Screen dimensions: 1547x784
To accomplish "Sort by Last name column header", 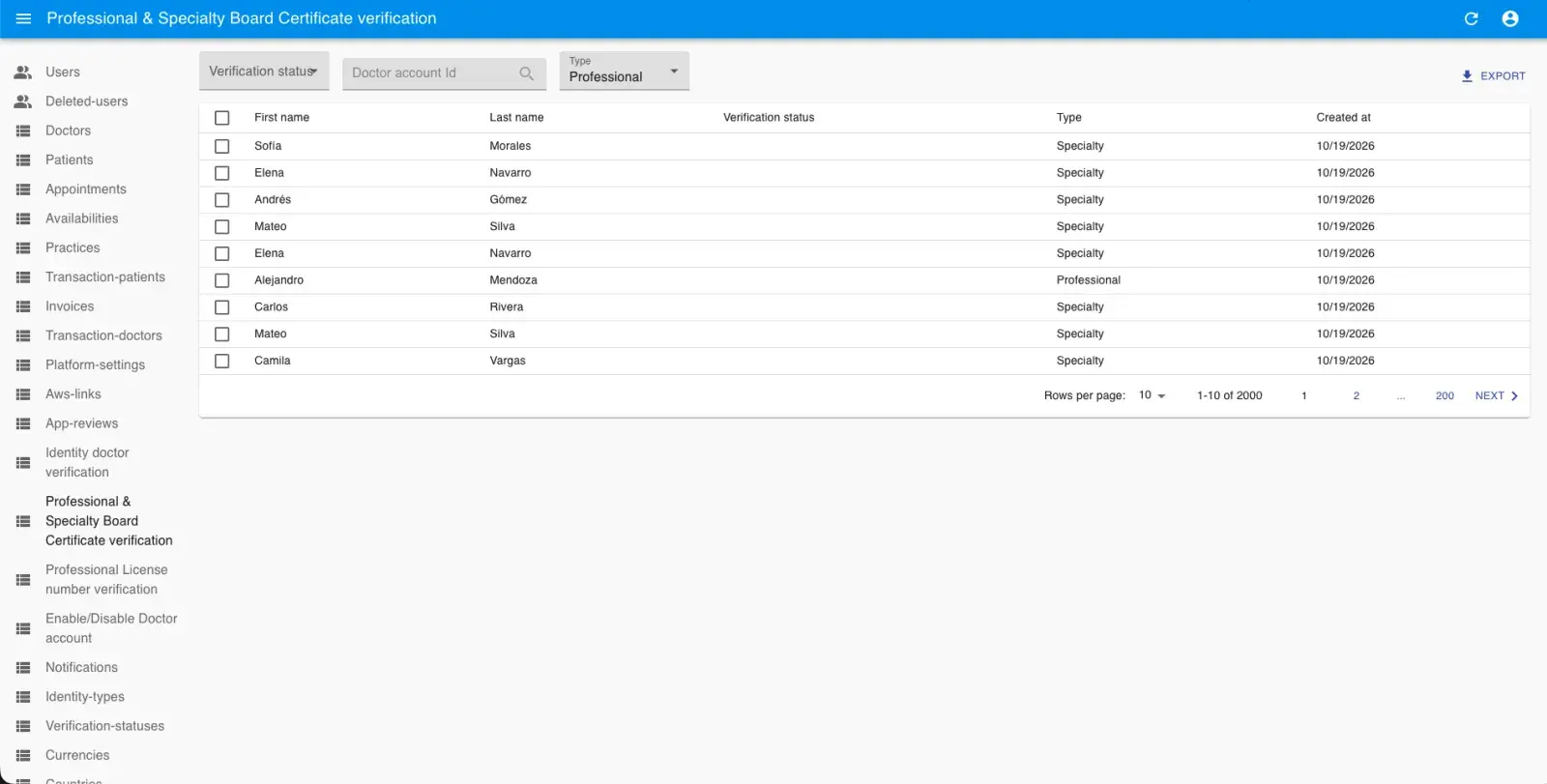I will (516, 118).
